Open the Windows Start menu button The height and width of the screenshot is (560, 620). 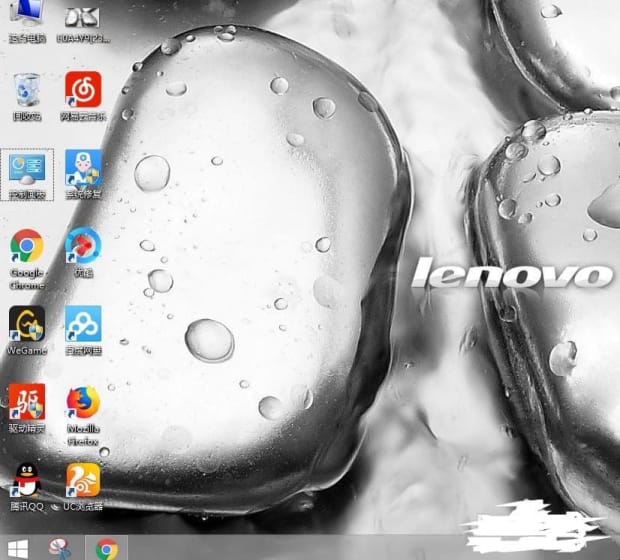click(x=18, y=548)
